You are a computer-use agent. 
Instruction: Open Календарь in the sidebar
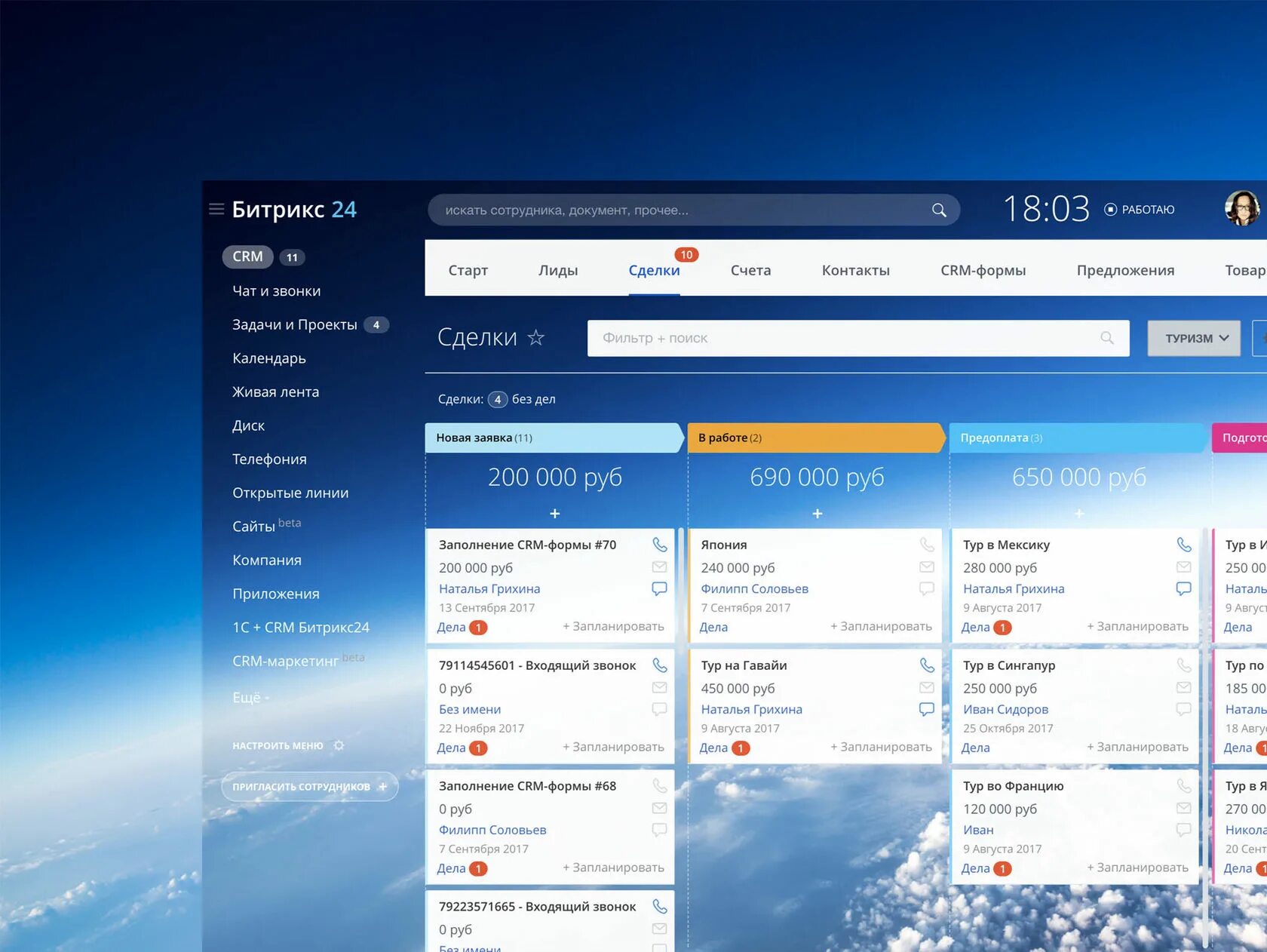pyautogui.click(x=268, y=358)
